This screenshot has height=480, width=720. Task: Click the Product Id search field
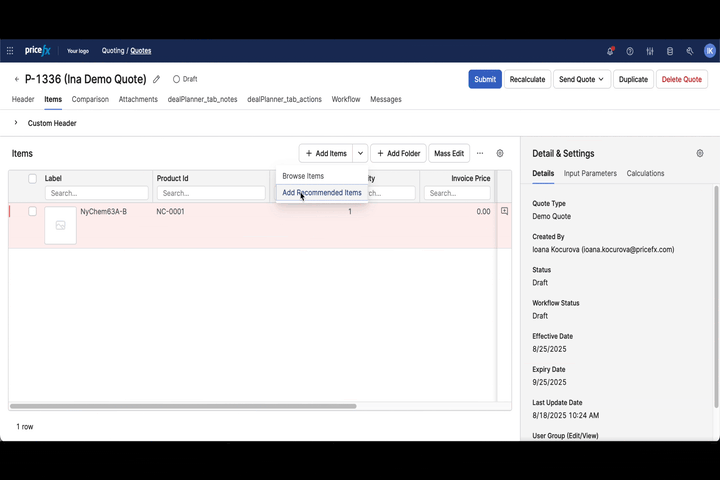[211, 193]
